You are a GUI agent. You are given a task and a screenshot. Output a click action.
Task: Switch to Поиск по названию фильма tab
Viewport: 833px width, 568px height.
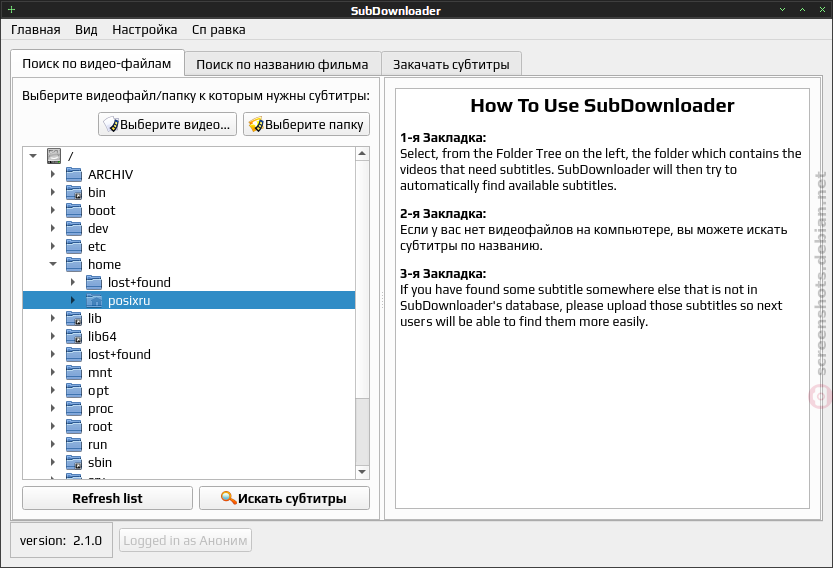(x=282, y=64)
